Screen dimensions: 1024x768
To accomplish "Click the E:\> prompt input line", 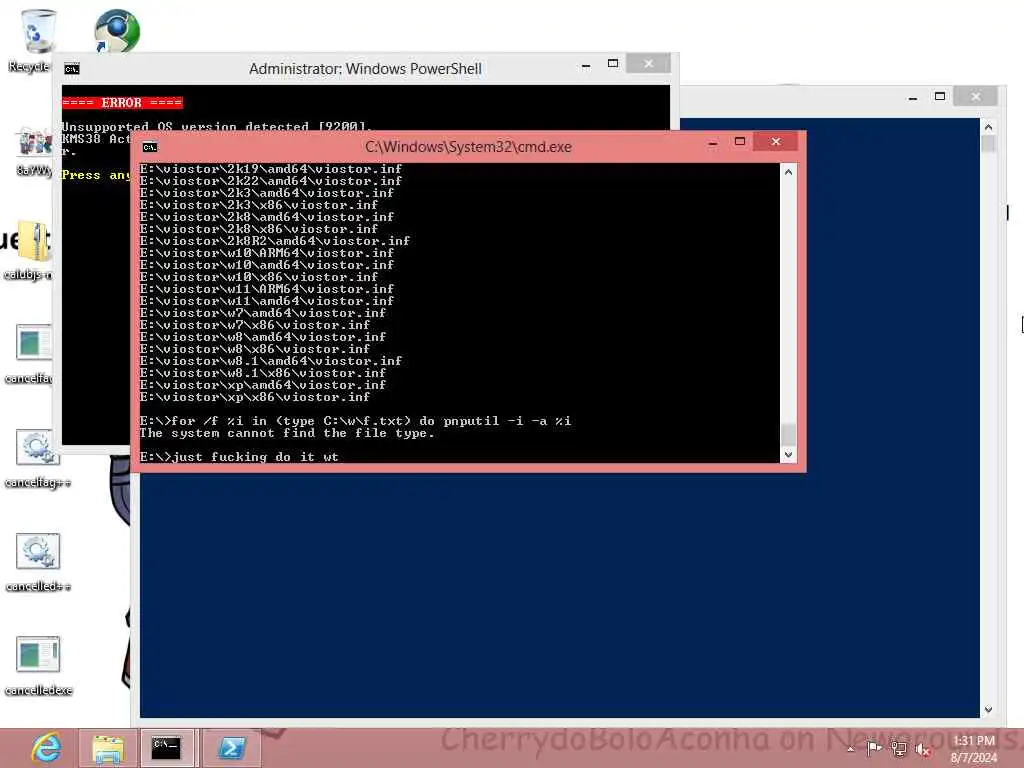I will (x=239, y=456).
